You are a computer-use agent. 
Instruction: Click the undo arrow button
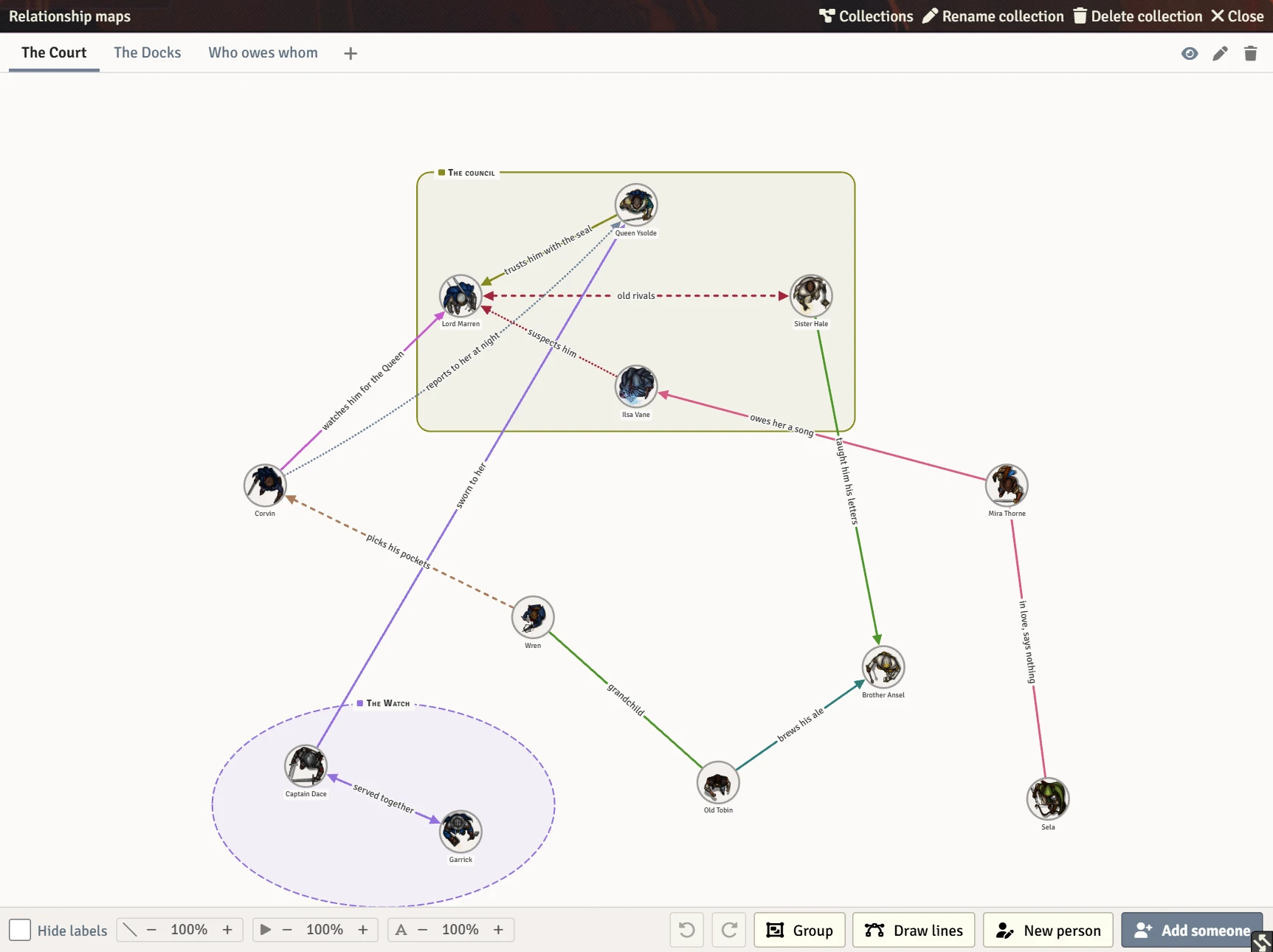686,930
